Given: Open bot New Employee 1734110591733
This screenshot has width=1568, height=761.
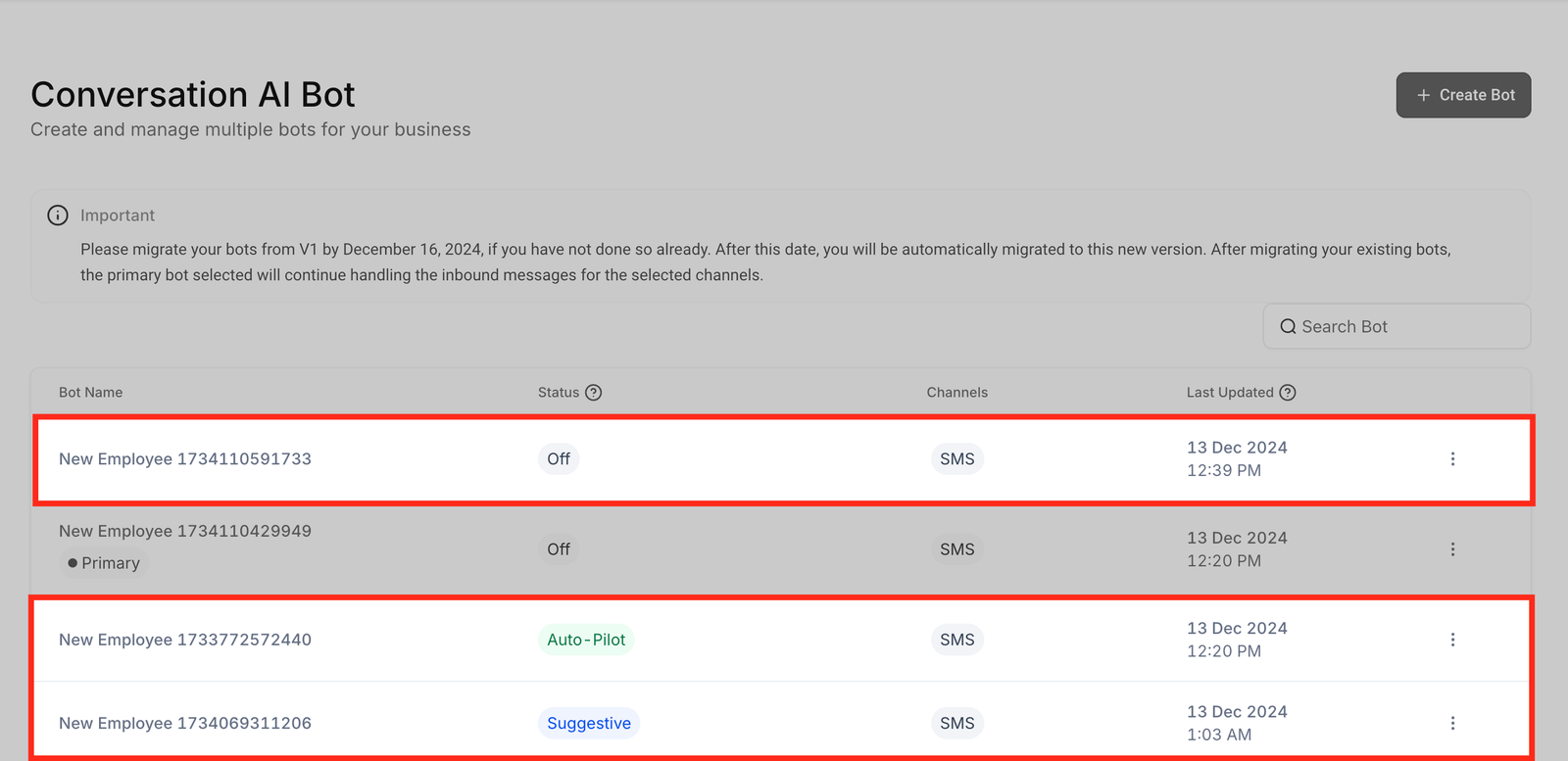Looking at the screenshot, I should point(185,458).
